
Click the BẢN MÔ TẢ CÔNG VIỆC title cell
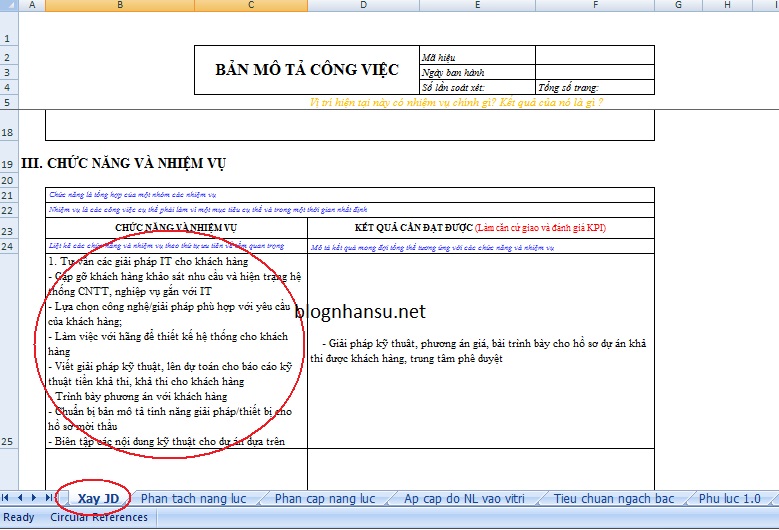(306, 70)
